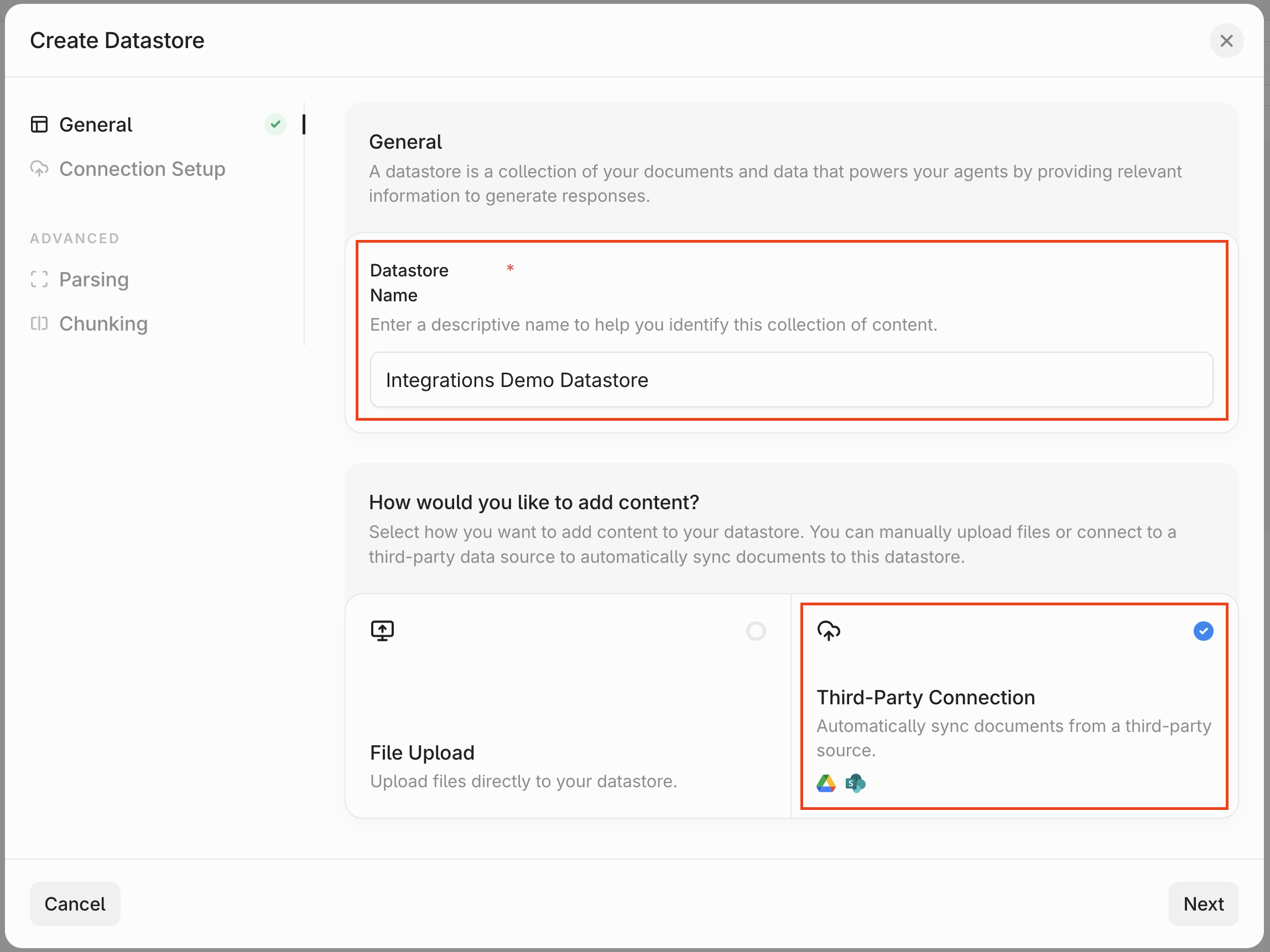
Task: Close the Create Datastore dialog
Action: tap(1226, 41)
